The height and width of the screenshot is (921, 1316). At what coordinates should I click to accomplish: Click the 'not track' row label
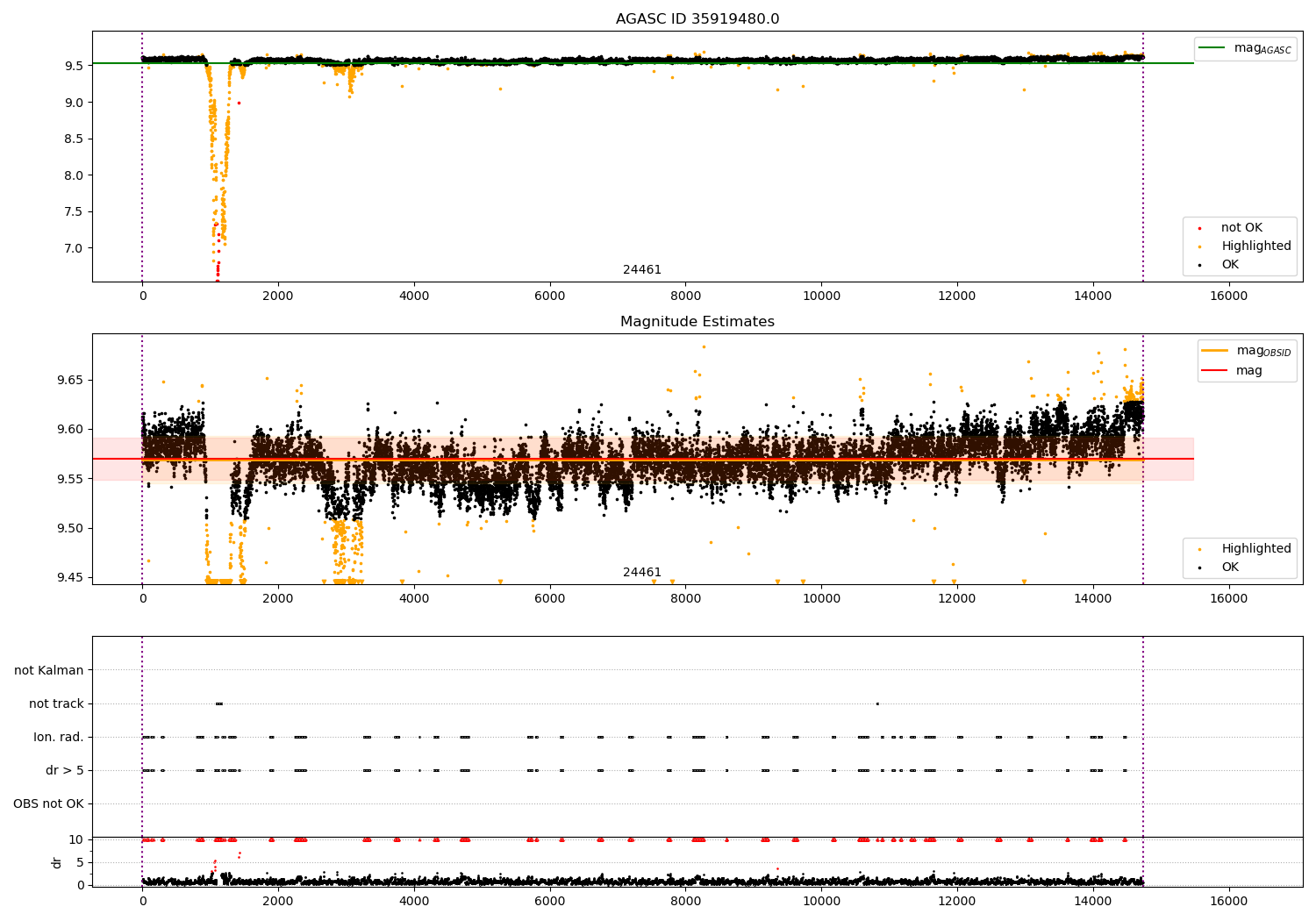click(x=56, y=703)
